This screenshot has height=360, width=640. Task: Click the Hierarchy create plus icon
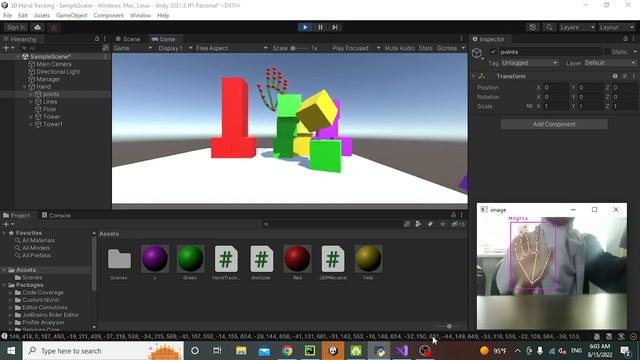[x=8, y=48]
